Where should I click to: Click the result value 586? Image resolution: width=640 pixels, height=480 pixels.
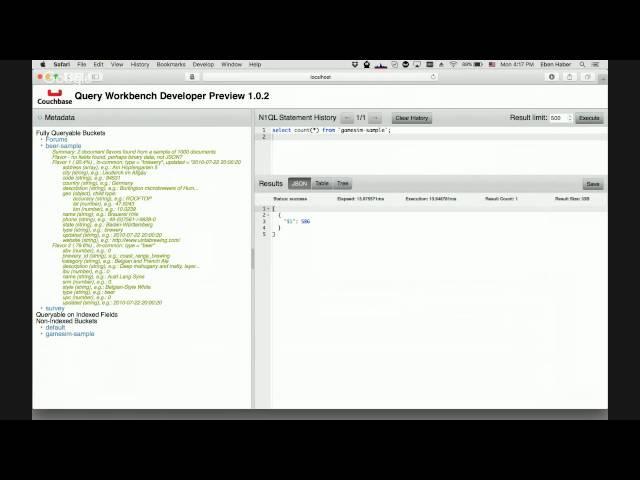[x=305, y=221]
